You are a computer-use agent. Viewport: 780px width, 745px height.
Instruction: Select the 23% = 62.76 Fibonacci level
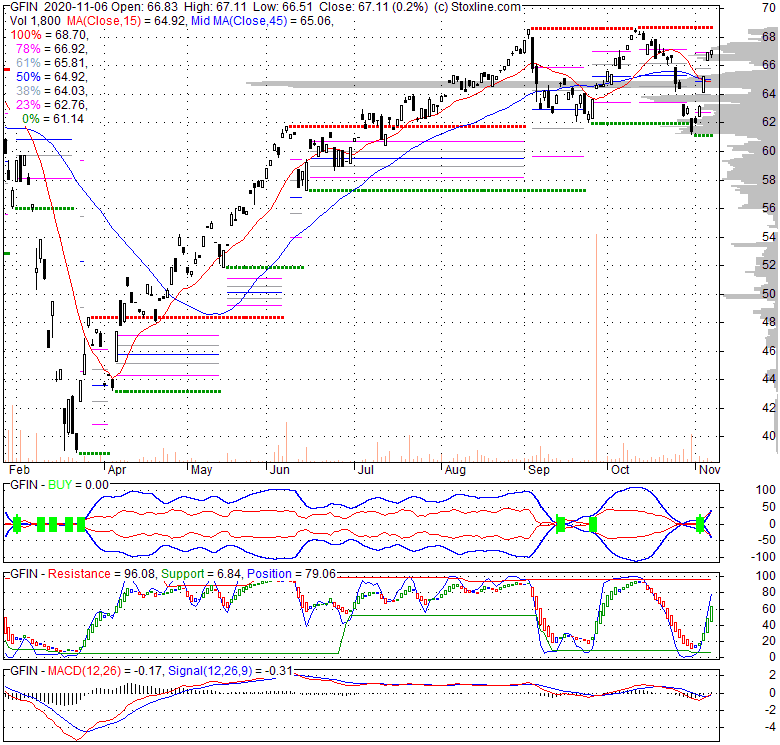(52, 104)
